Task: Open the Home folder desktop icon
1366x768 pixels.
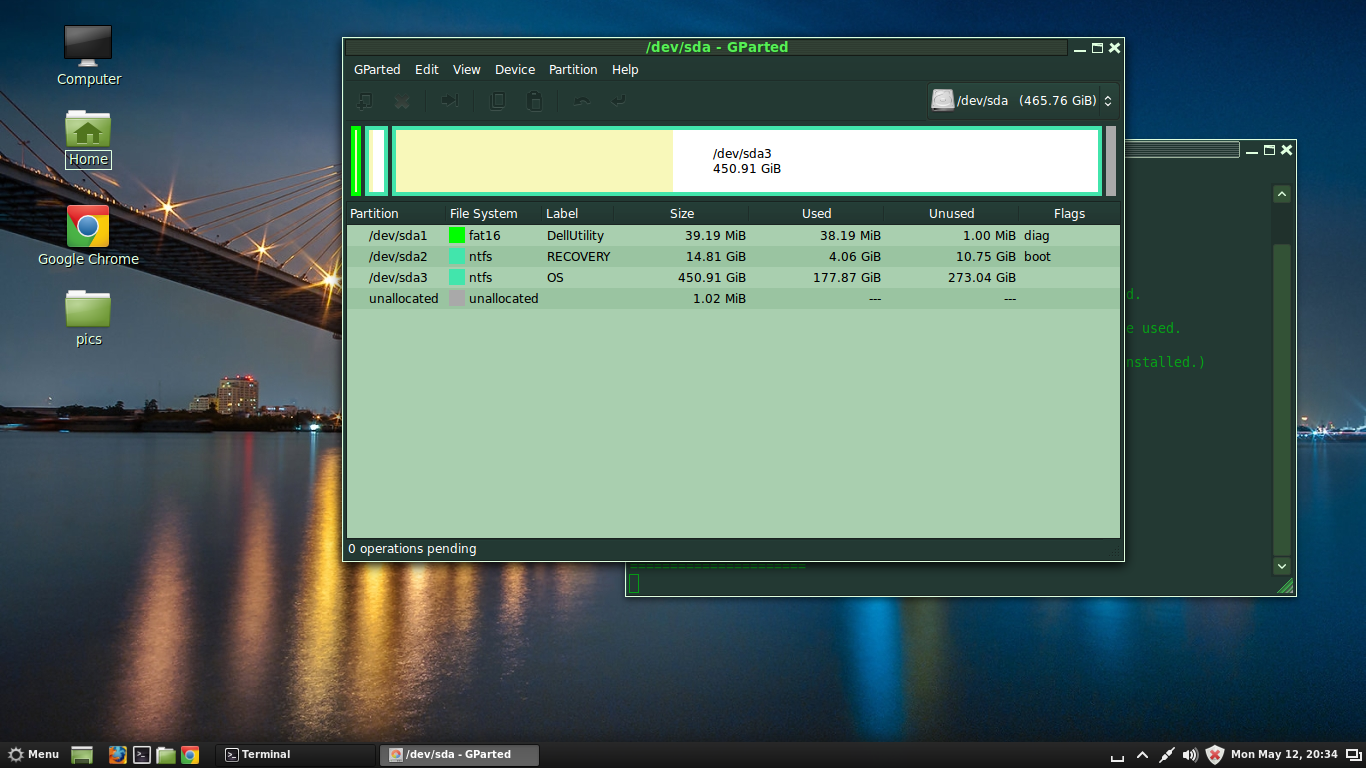Action: (88, 138)
